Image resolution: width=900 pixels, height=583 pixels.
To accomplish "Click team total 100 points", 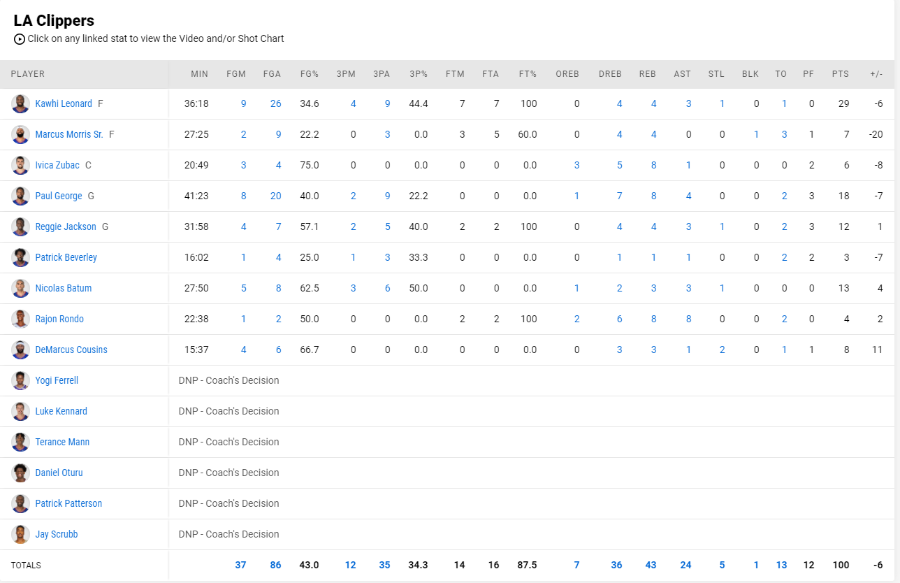I will (841, 565).
